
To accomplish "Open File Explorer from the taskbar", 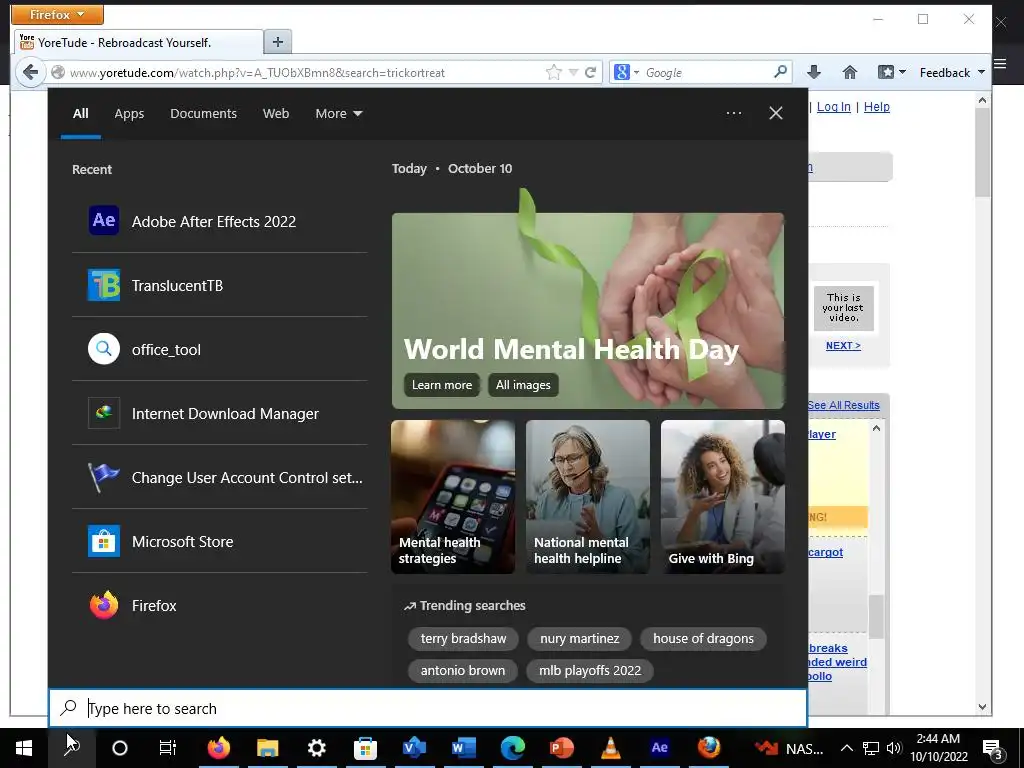I will pyautogui.click(x=268, y=748).
